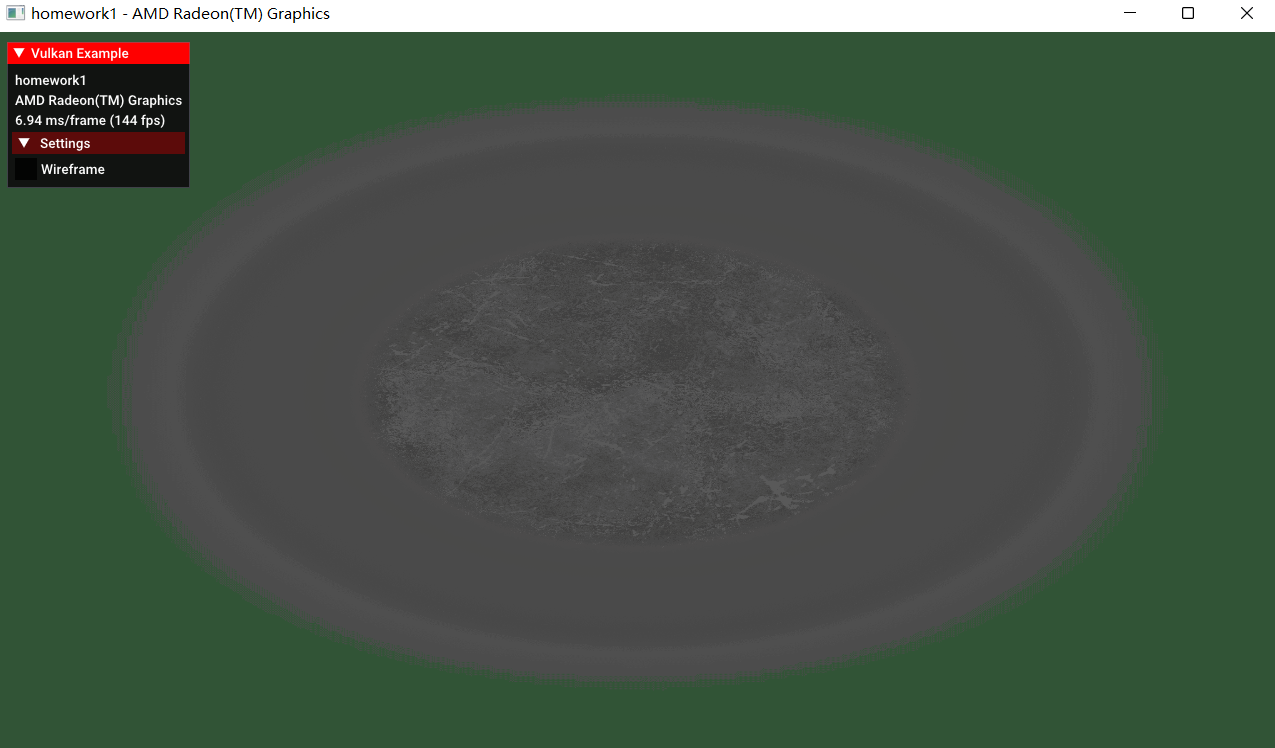
Task: Click the Wireframe label text
Action: point(73,169)
